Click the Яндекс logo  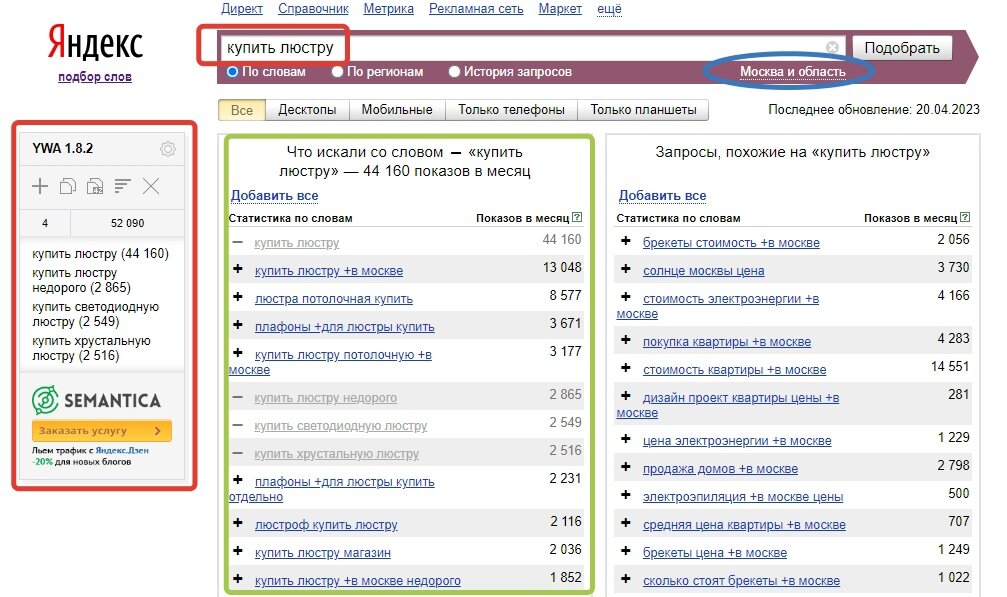click(95, 43)
